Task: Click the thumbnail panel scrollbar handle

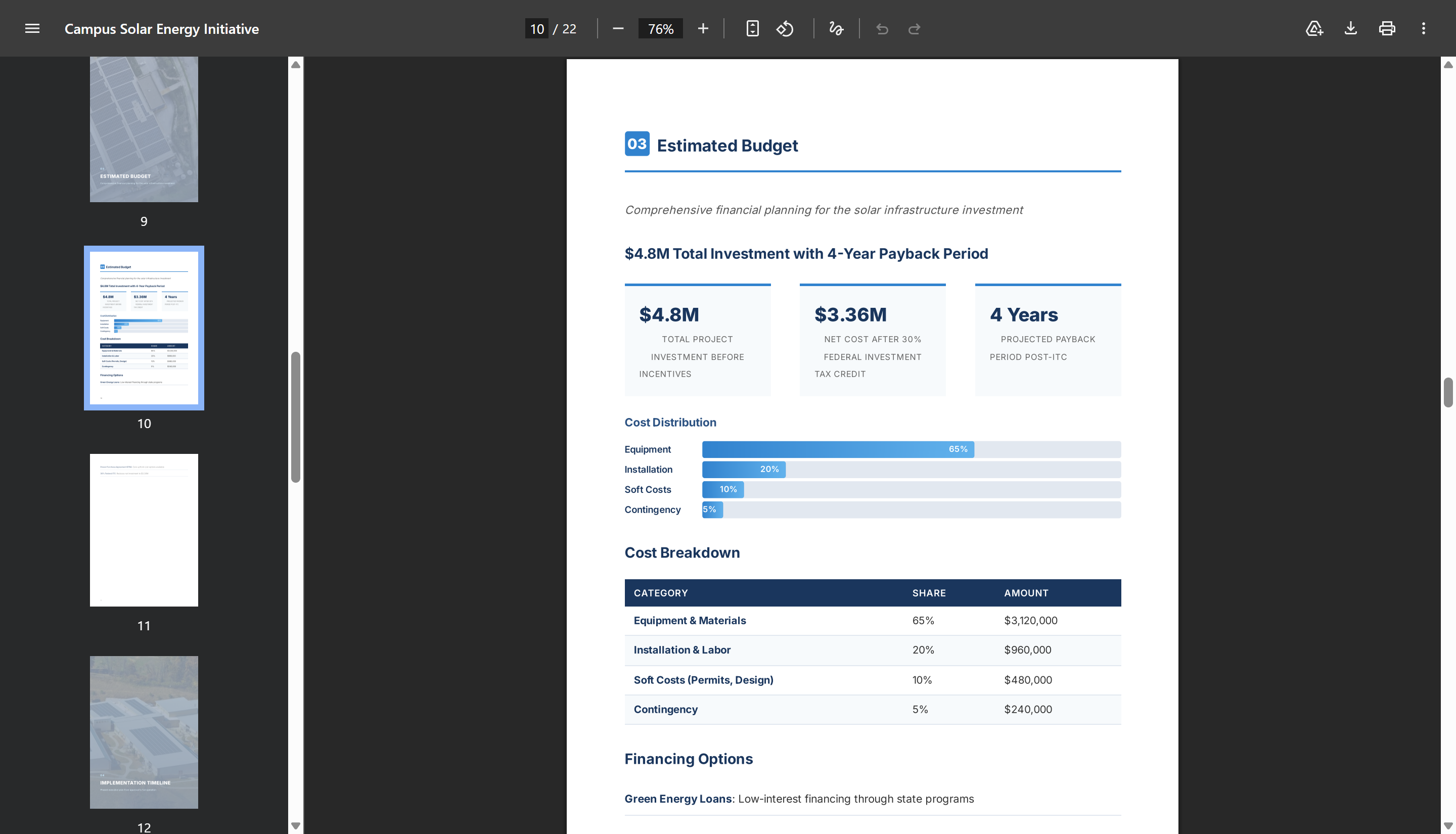Action: point(296,417)
